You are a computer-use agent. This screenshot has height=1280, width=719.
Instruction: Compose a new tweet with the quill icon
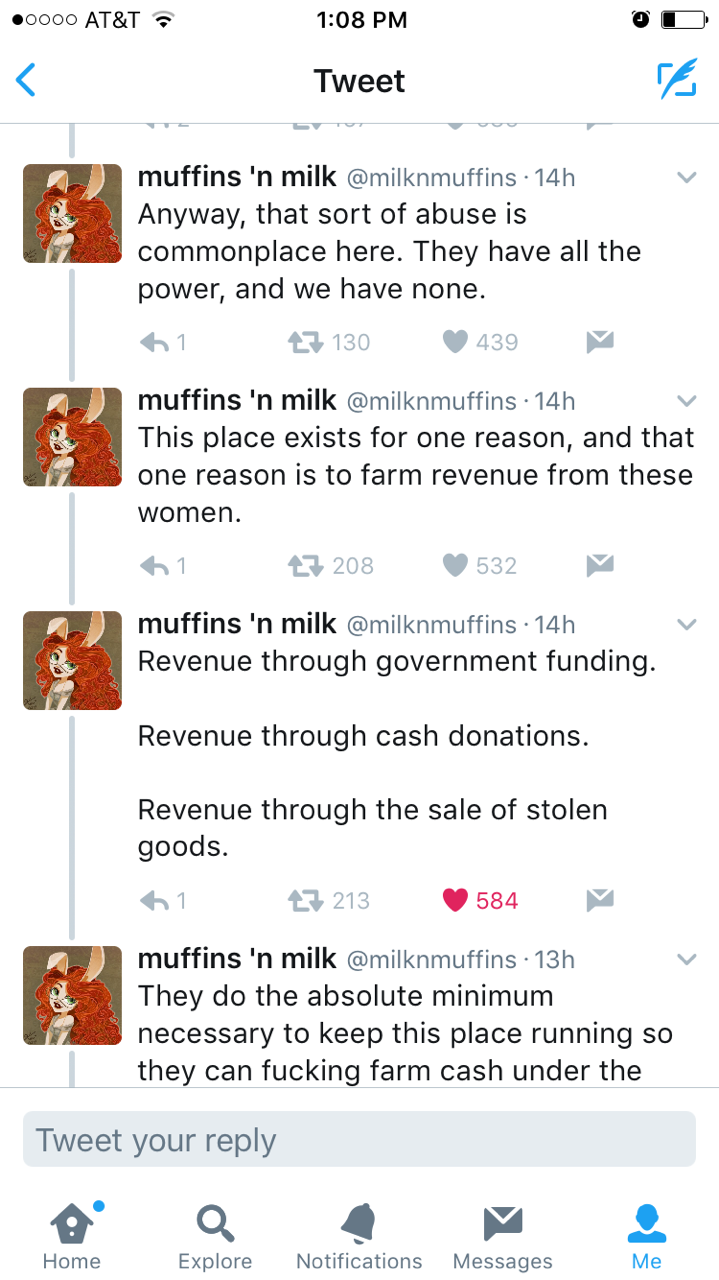(x=676, y=80)
